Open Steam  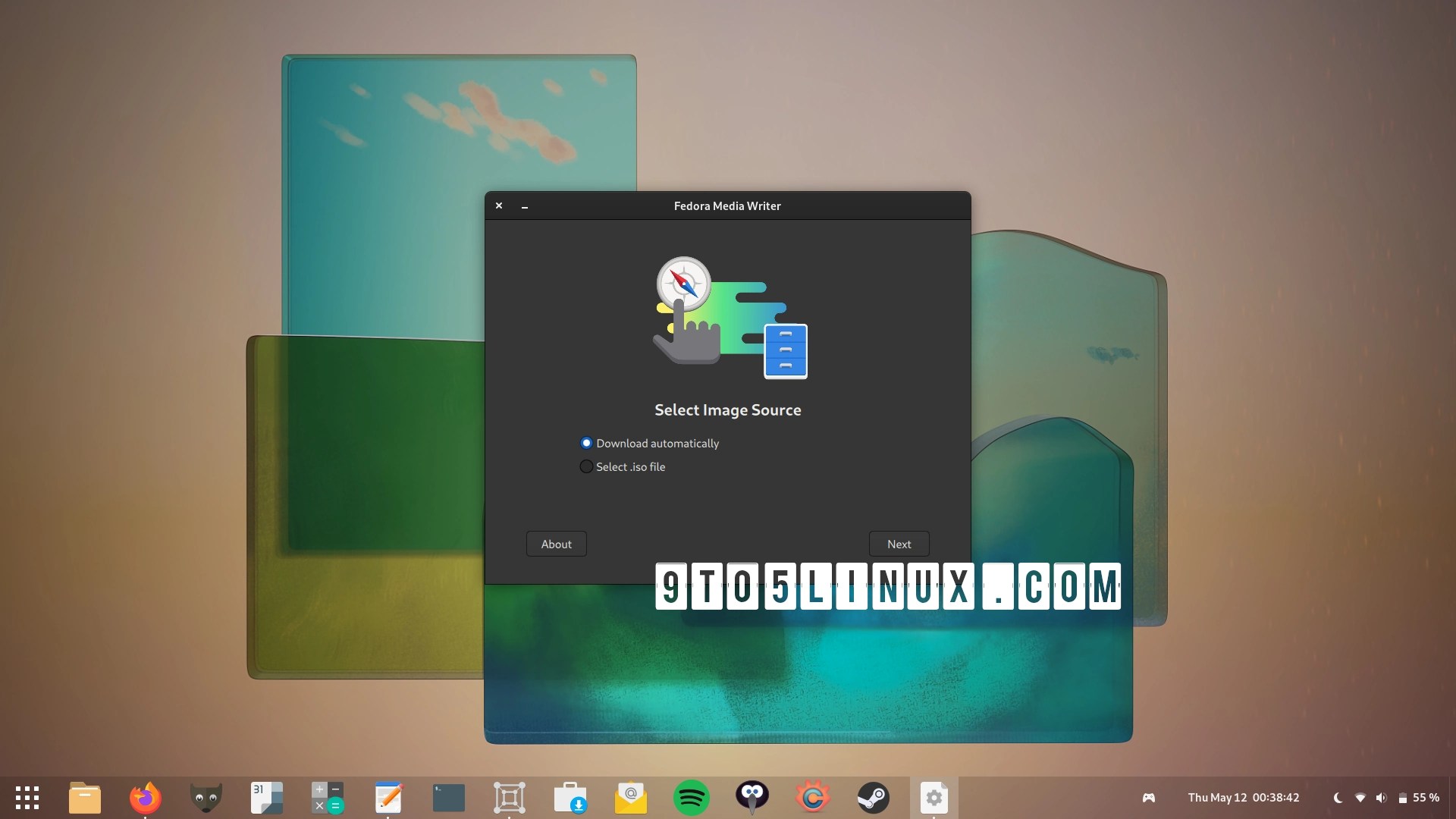pyautogui.click(x=874, y=798)
